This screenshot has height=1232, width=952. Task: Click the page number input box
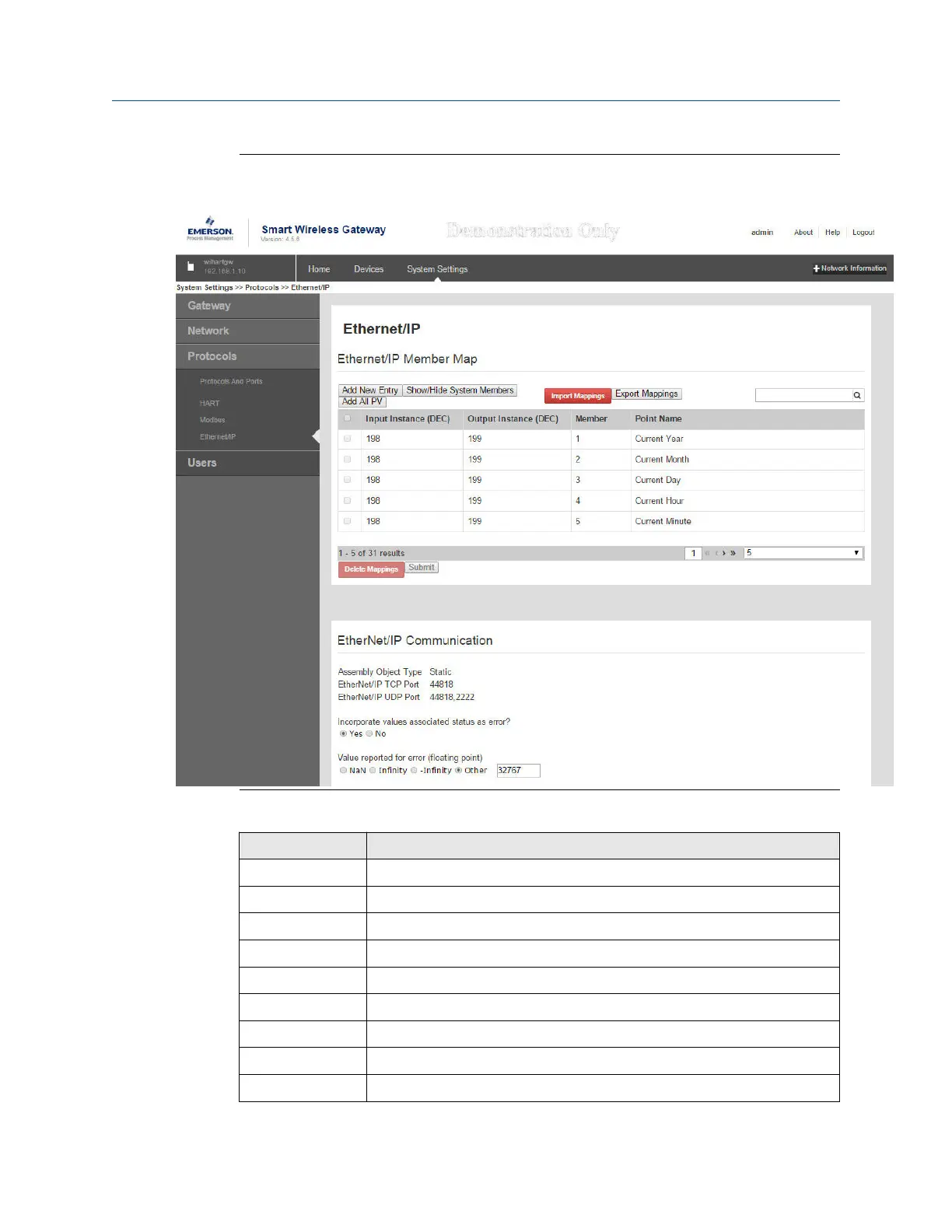pos(693,553)
